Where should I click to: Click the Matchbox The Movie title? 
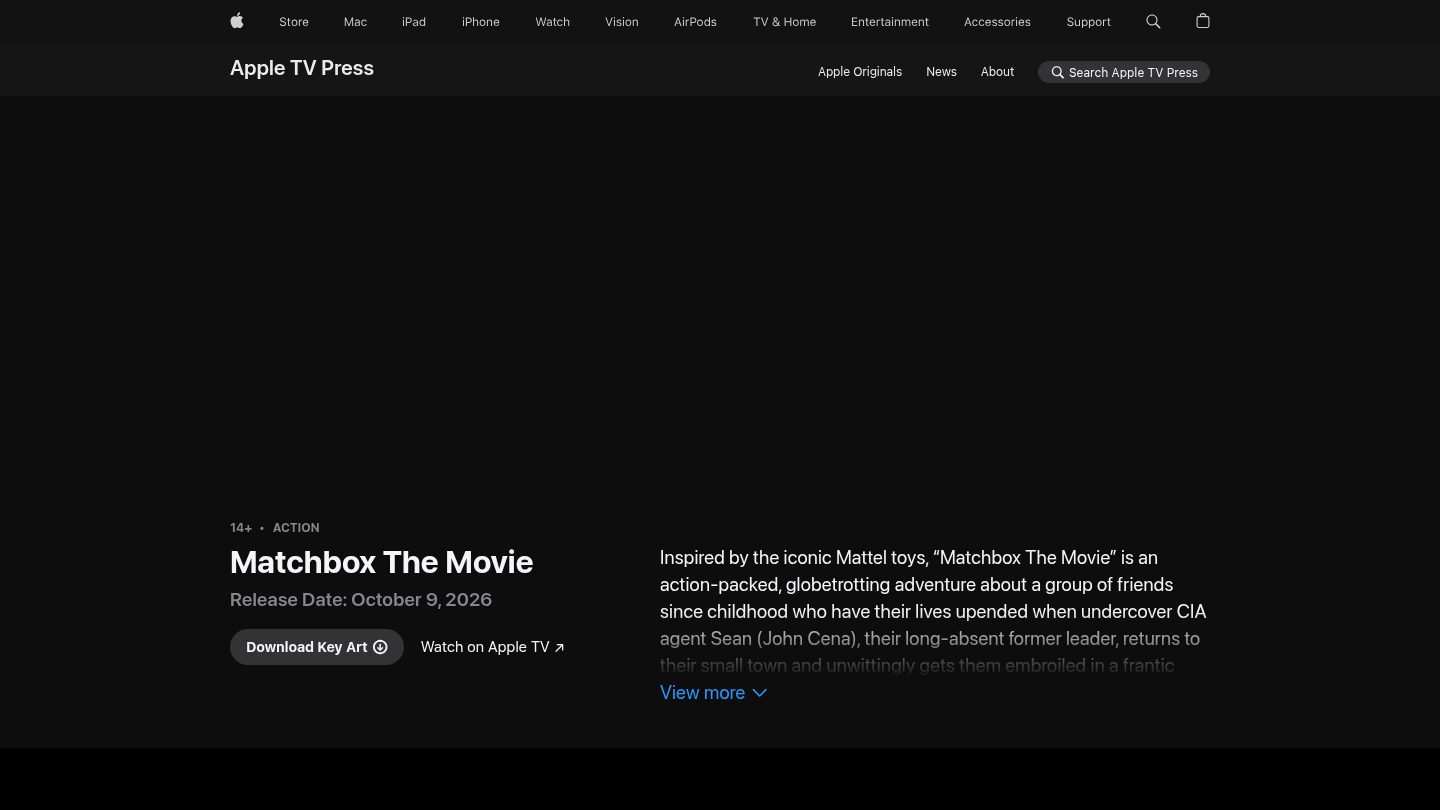[382, 562]
